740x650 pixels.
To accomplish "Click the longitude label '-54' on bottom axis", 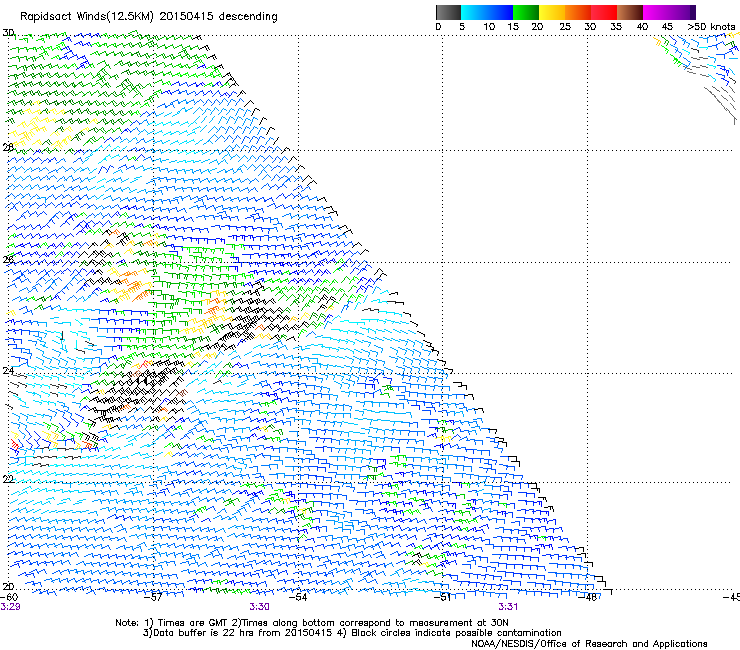I will pyautogui.click(x=298, y=597).
